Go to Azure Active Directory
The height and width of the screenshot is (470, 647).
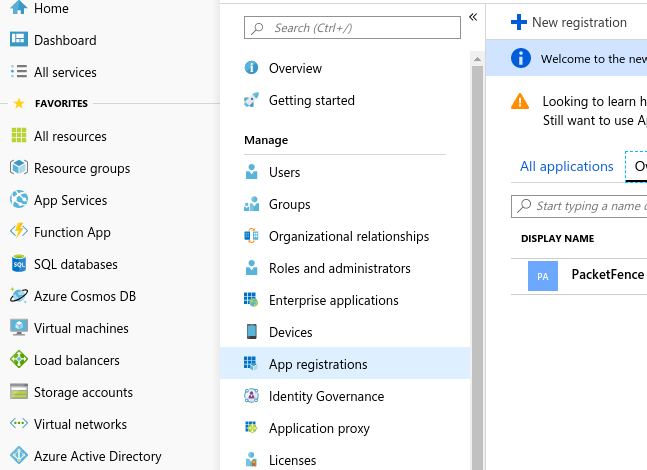tap(97, 456)
